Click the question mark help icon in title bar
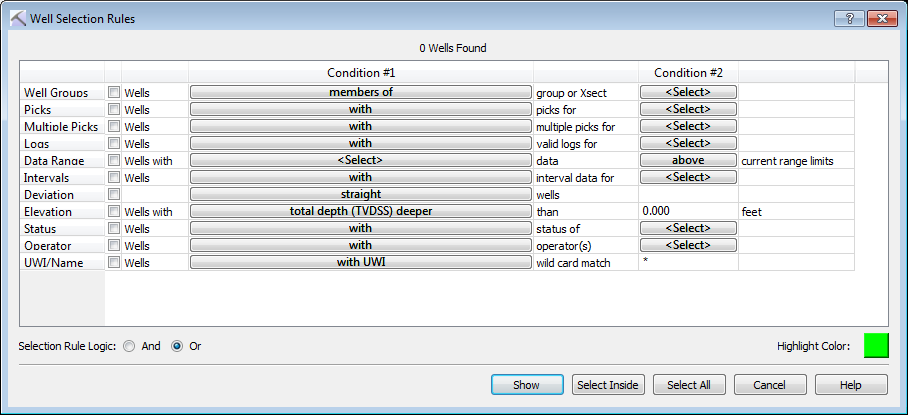Screen dimensions: 908x415 (x=848, y=18)
